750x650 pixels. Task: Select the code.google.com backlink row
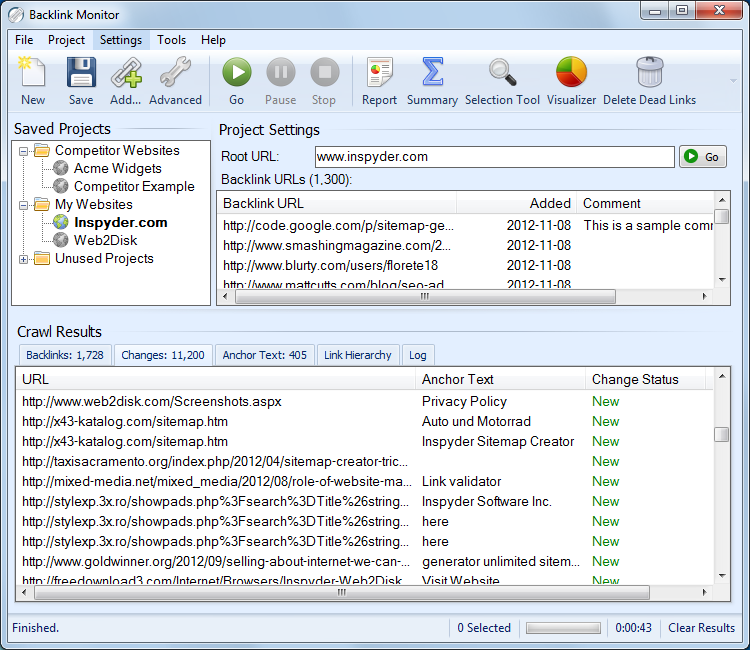pos(465,225)
